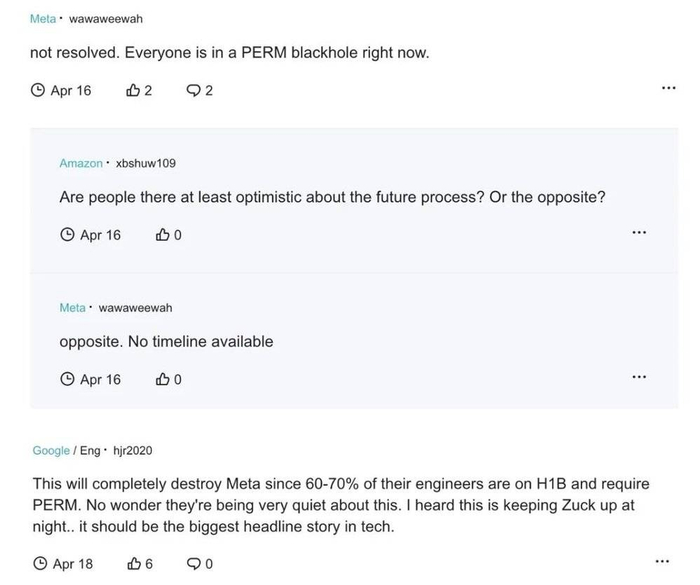Like wawaweewah's PERM blackhole comment

[x=134, y=91]
